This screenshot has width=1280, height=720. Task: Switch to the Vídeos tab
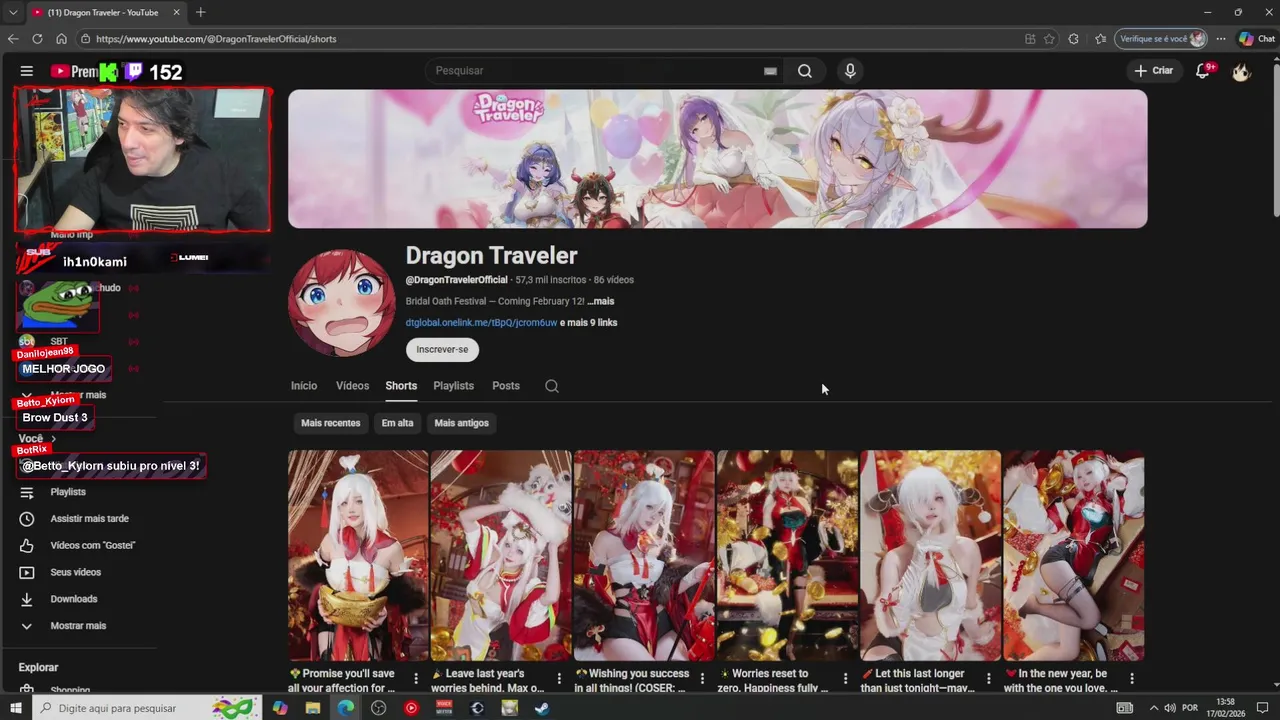click(352, 386)
